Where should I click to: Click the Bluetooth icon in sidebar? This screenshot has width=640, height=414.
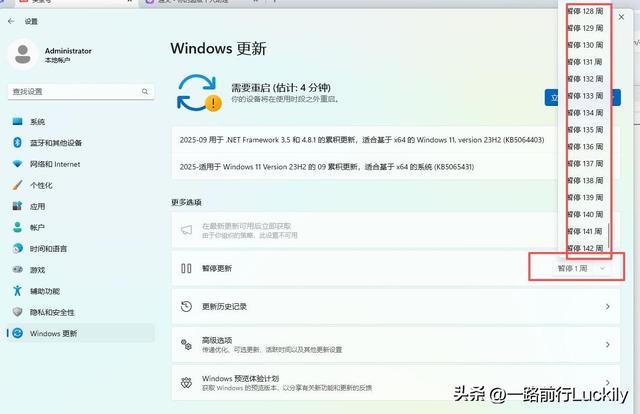point(18,142)
